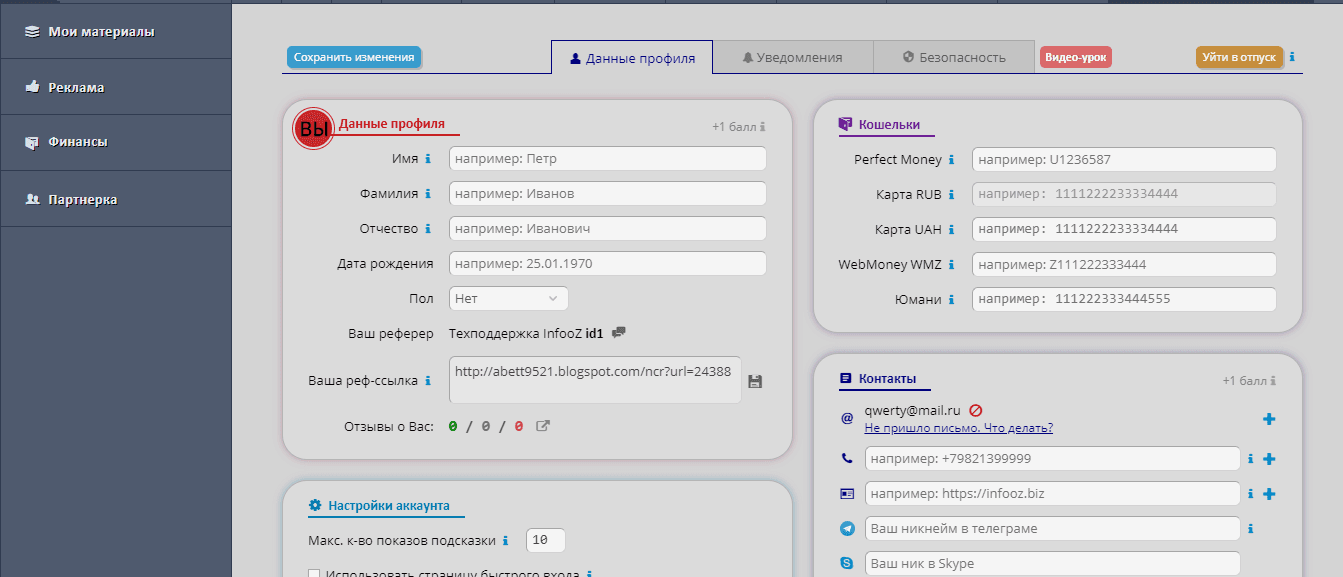Click red unverified icon next to qwerty@mail.ru
The width and height of the screenshot is (1343, 577).
click(x=975, y=410)
